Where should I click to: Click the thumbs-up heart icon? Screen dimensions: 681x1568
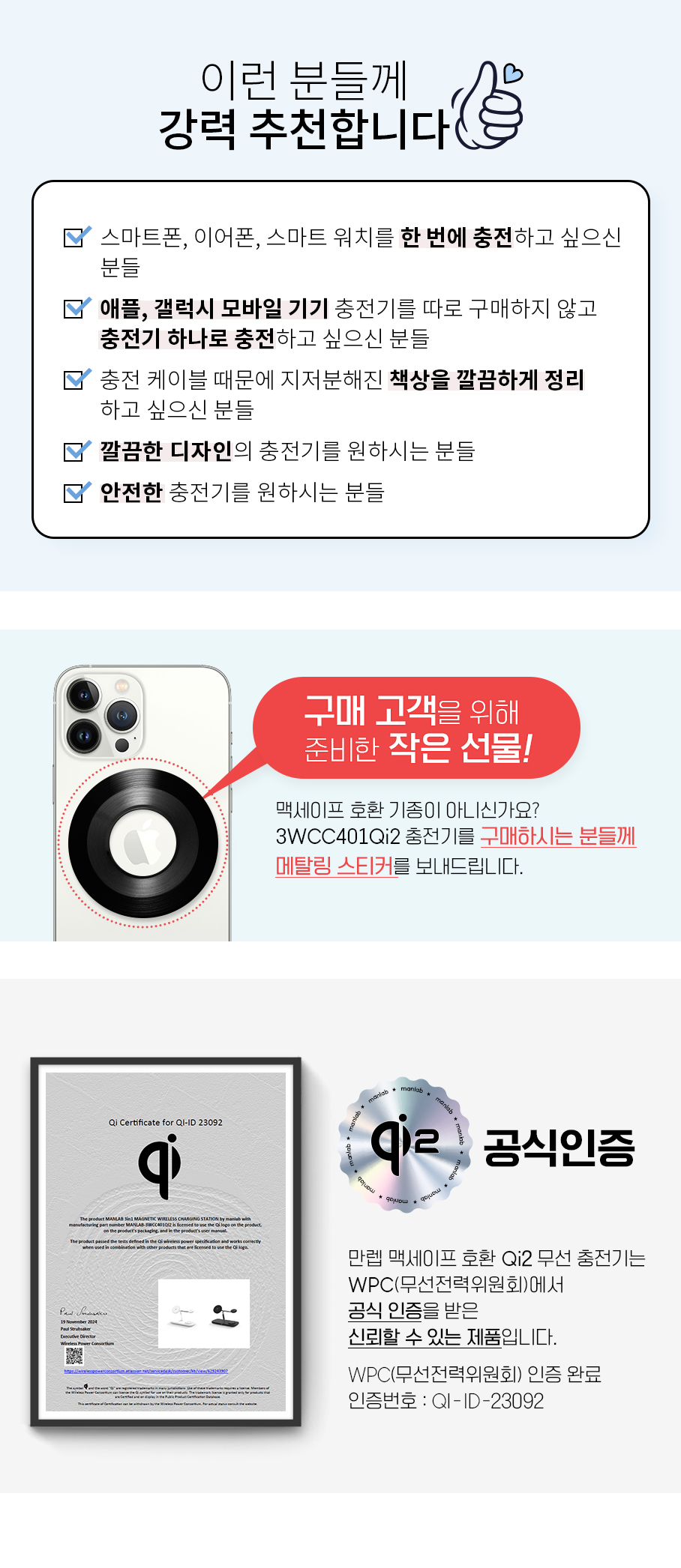pyautogui.click(x=487, y=106)
